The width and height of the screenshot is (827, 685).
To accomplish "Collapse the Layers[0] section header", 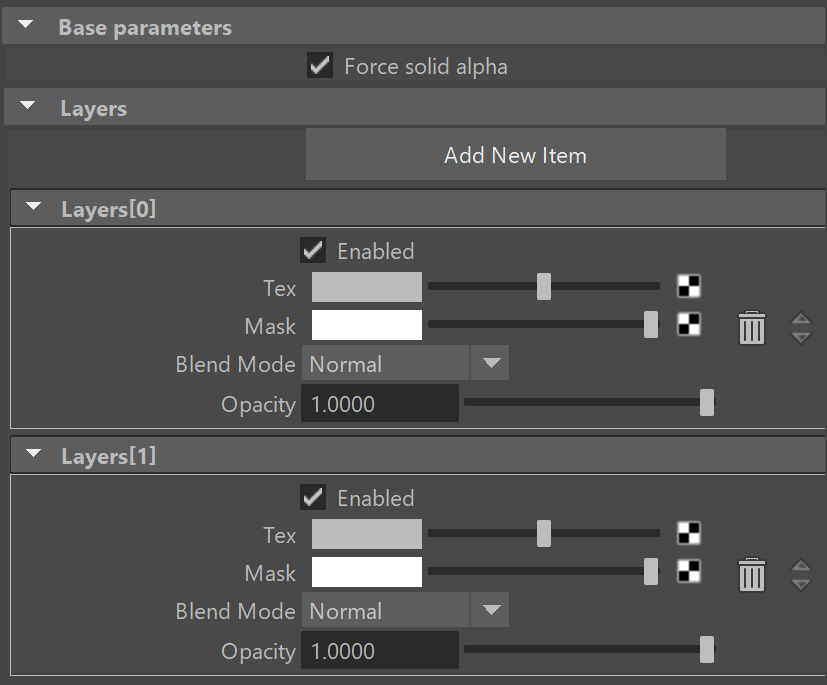I will point(33,206).
